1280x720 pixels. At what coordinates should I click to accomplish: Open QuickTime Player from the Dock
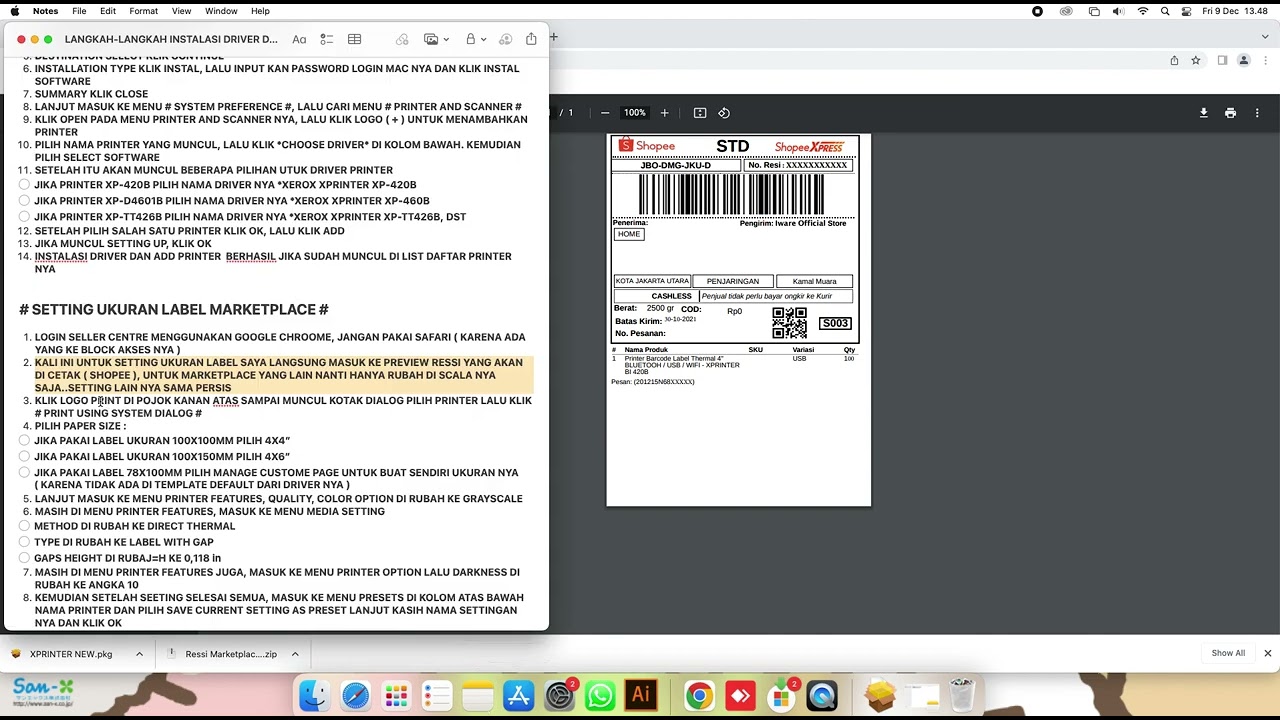[x=822, y=695]
